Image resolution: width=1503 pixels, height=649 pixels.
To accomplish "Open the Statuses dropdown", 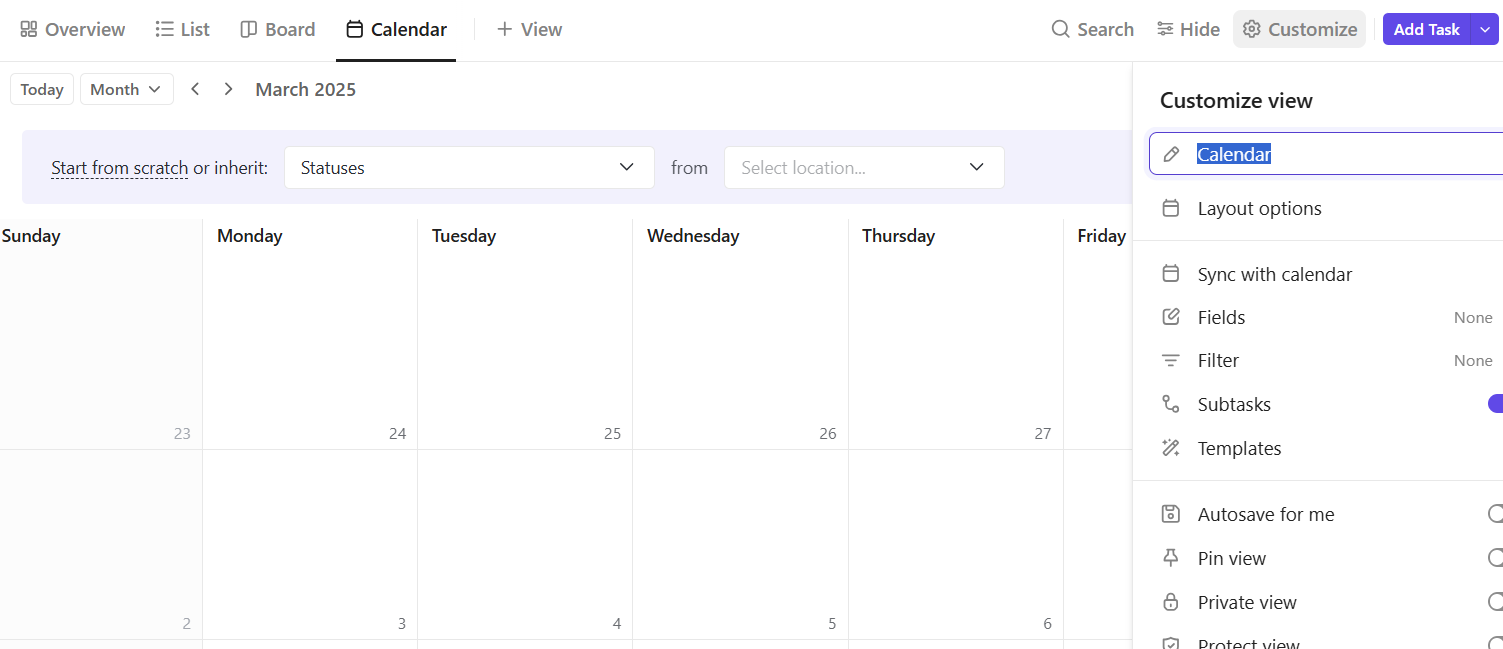I will (x=469, y=167).
